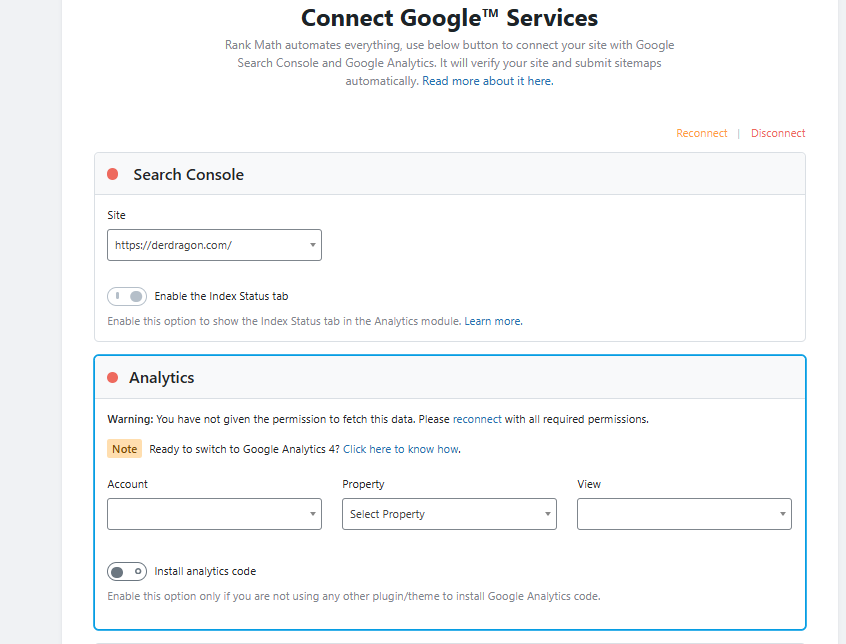
Task: Open Read more about it here
Action: 487,81
